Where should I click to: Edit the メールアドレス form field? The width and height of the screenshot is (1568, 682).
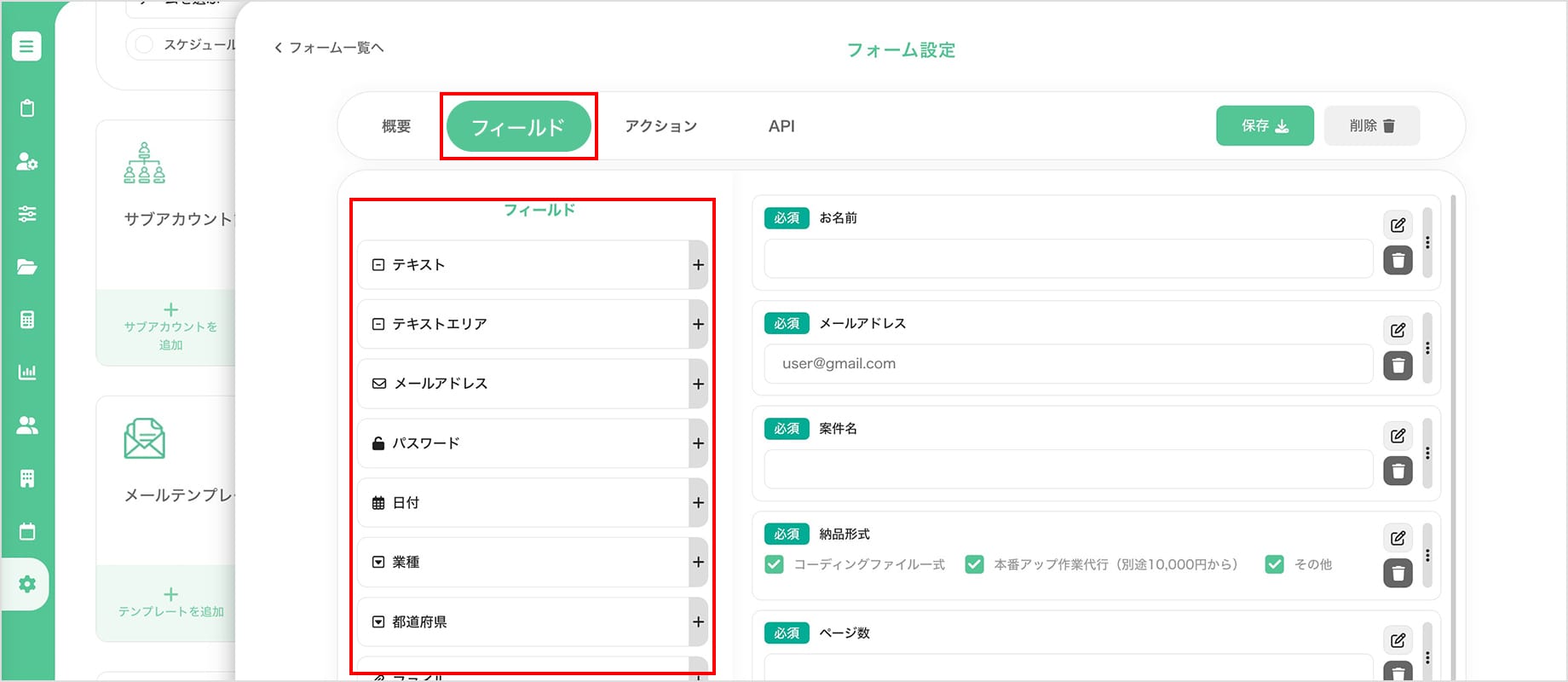pyautogui.click(x=1398, y=330)
